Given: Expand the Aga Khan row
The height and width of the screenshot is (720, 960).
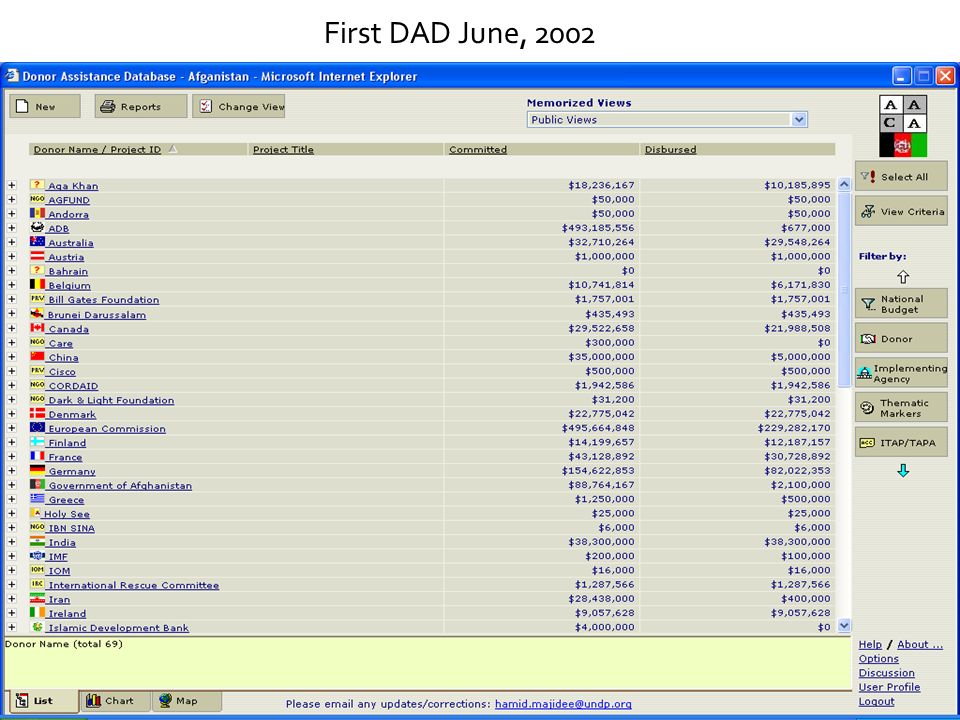Looking at the screenshot, I should pos(12,185).
